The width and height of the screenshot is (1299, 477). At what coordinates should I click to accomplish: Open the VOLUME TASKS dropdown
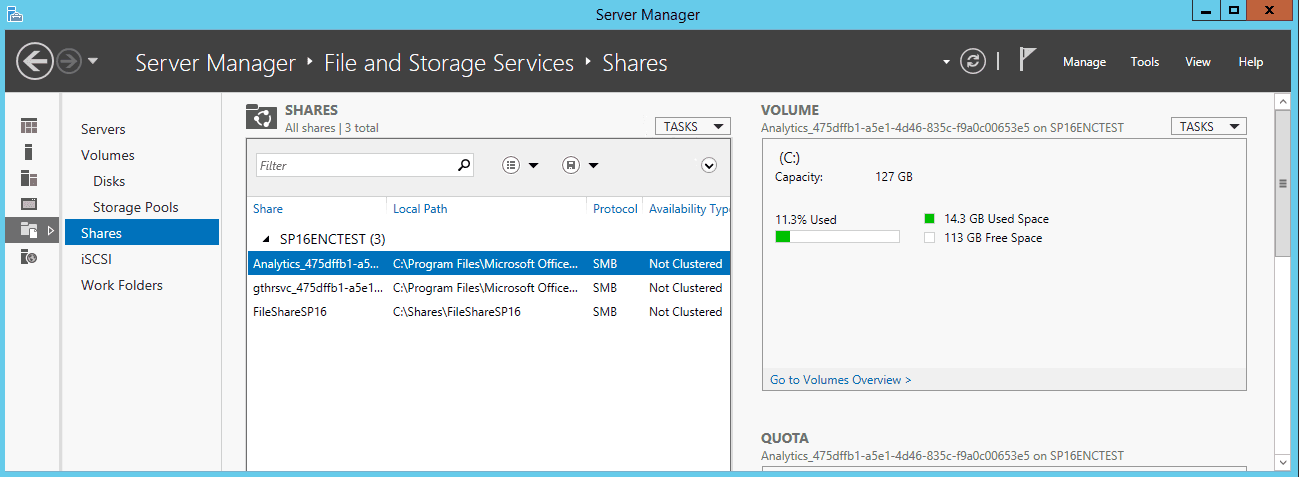tap(1209, 127)
